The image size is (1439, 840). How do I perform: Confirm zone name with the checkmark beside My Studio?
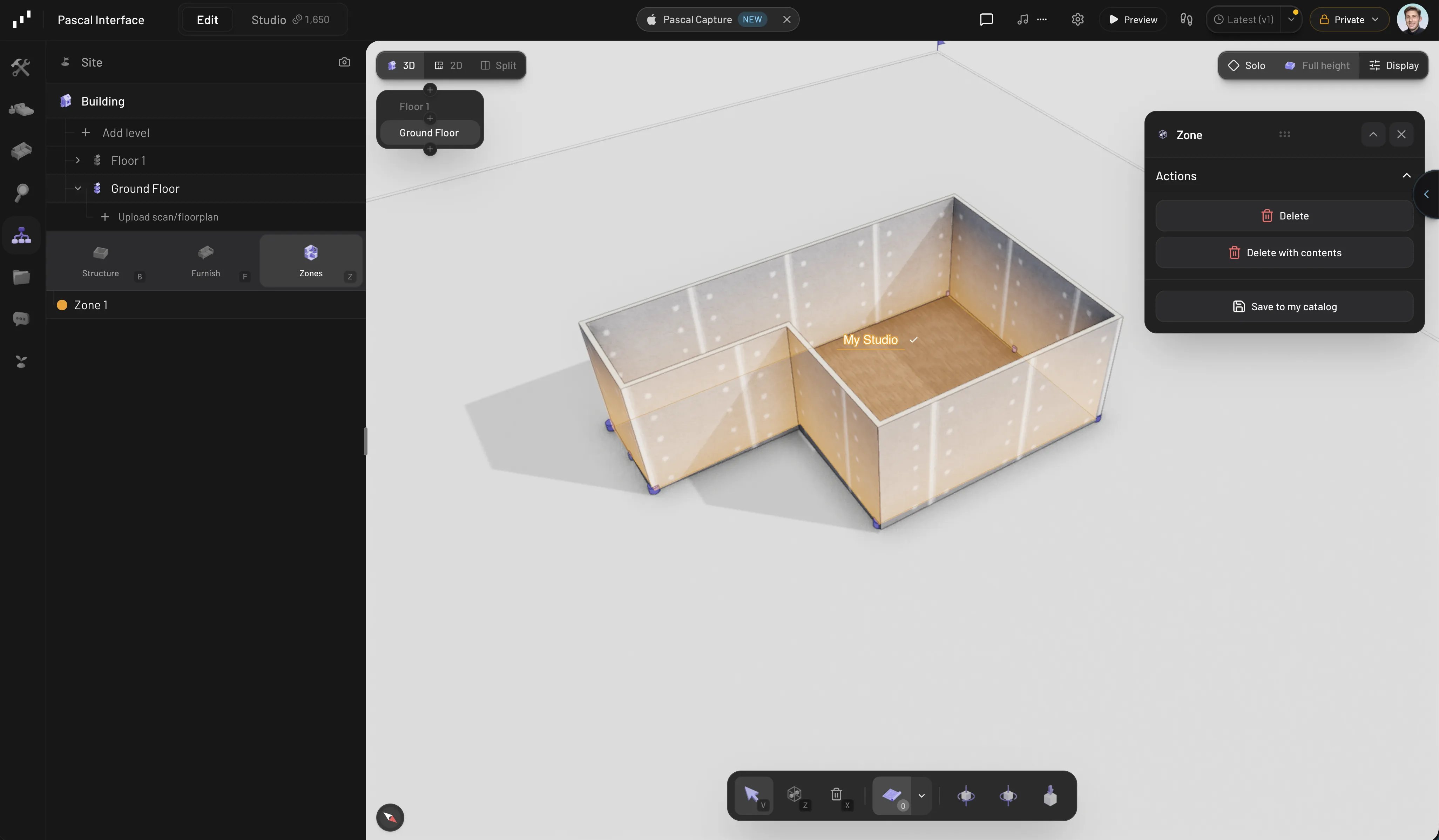[x=914, y=340]
